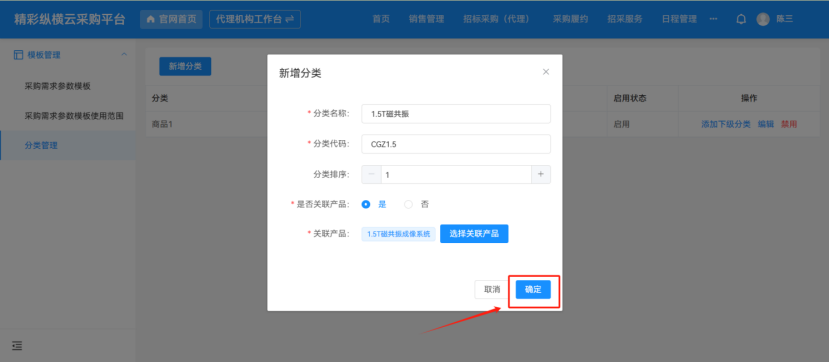Click 取消 in the dialog
Viewport: 829px width, 362px height.
click(x=492, y=290)
